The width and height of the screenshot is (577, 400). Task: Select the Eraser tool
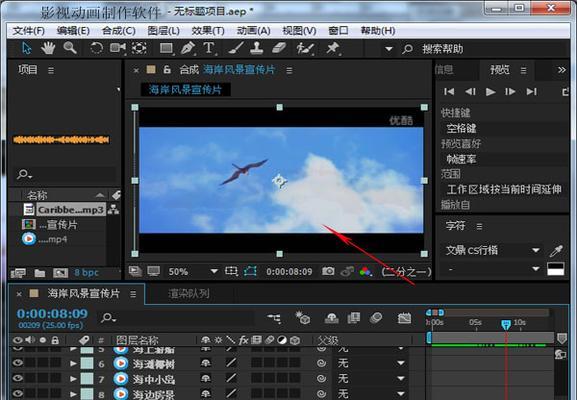pyautogui.click(x=279, y=48)
